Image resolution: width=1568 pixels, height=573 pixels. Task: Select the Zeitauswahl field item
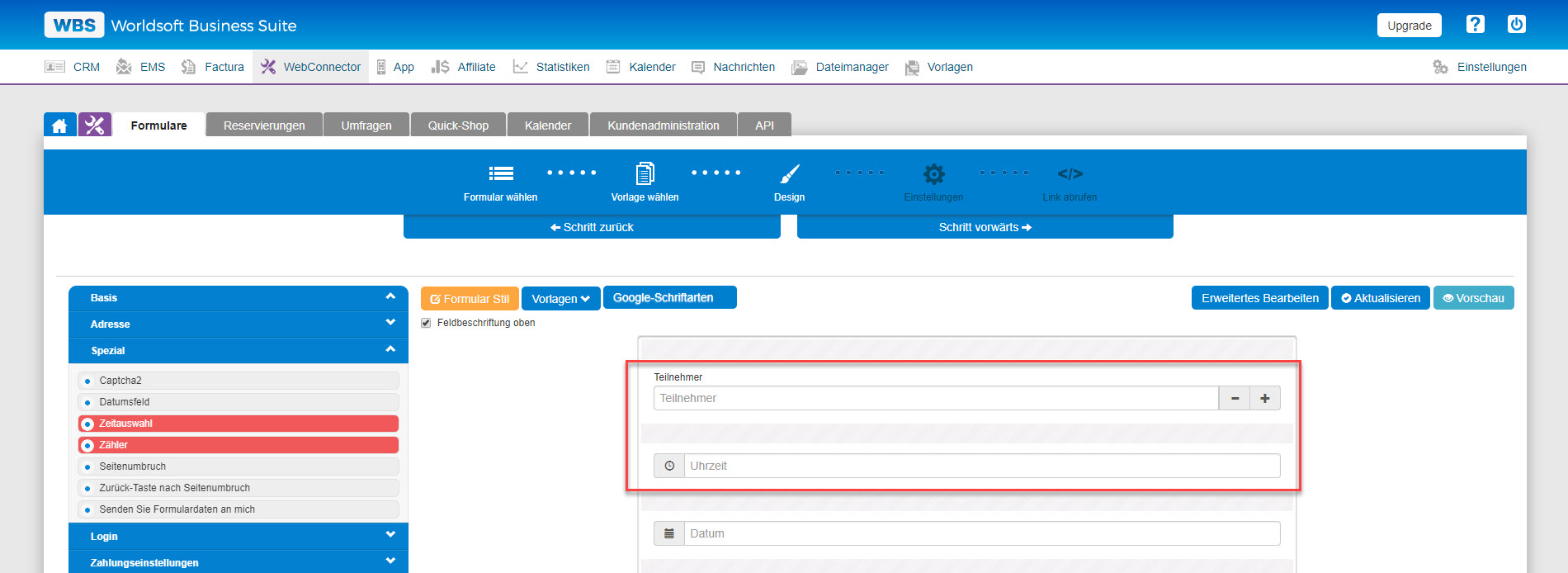(x=238, y=424)
